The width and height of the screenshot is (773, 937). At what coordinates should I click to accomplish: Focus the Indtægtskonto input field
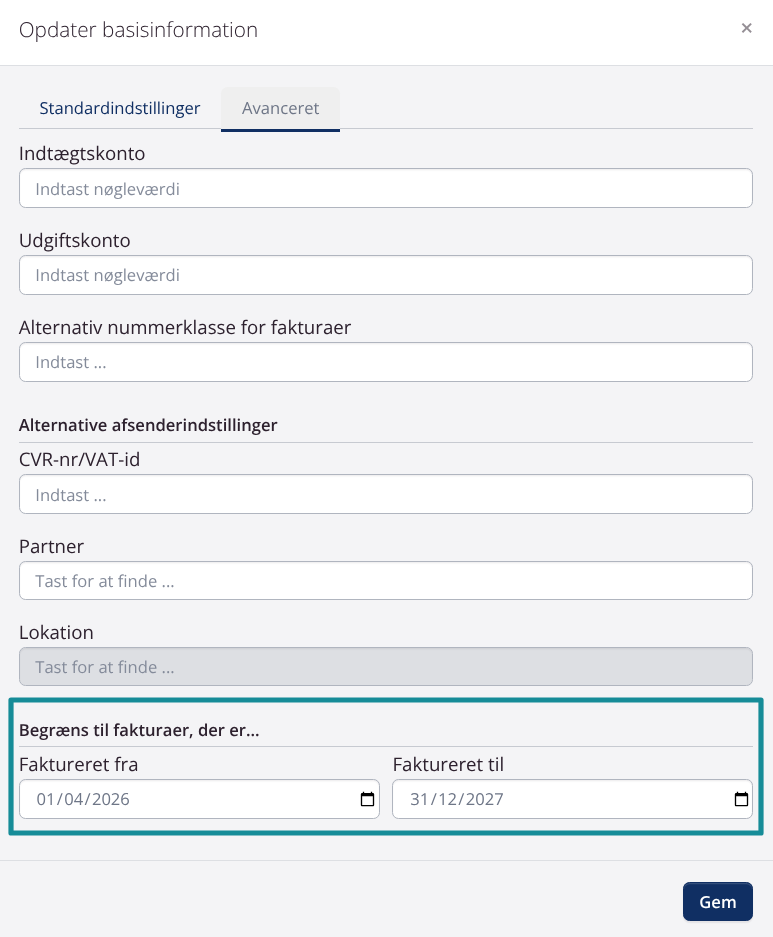tap(385, 188)
